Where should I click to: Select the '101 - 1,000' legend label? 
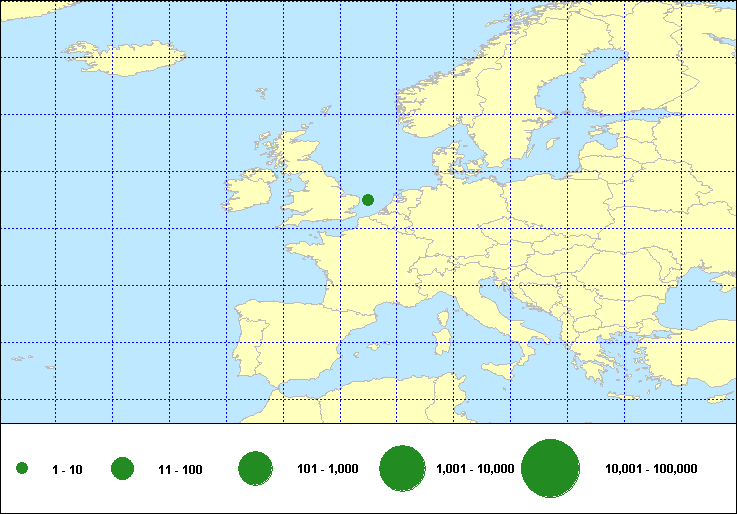[328, 469]
